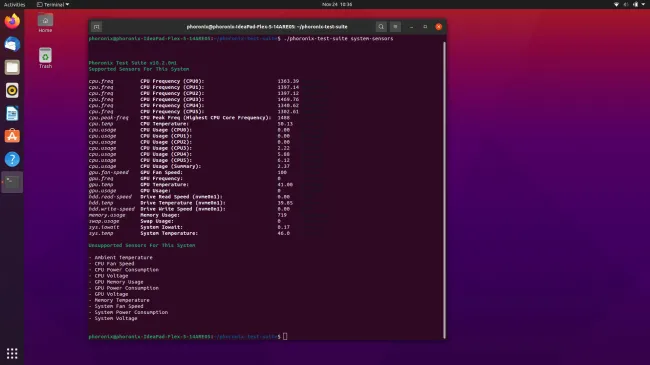
Task: Open Firefox from the dock
Action: (x=12, y=21)
